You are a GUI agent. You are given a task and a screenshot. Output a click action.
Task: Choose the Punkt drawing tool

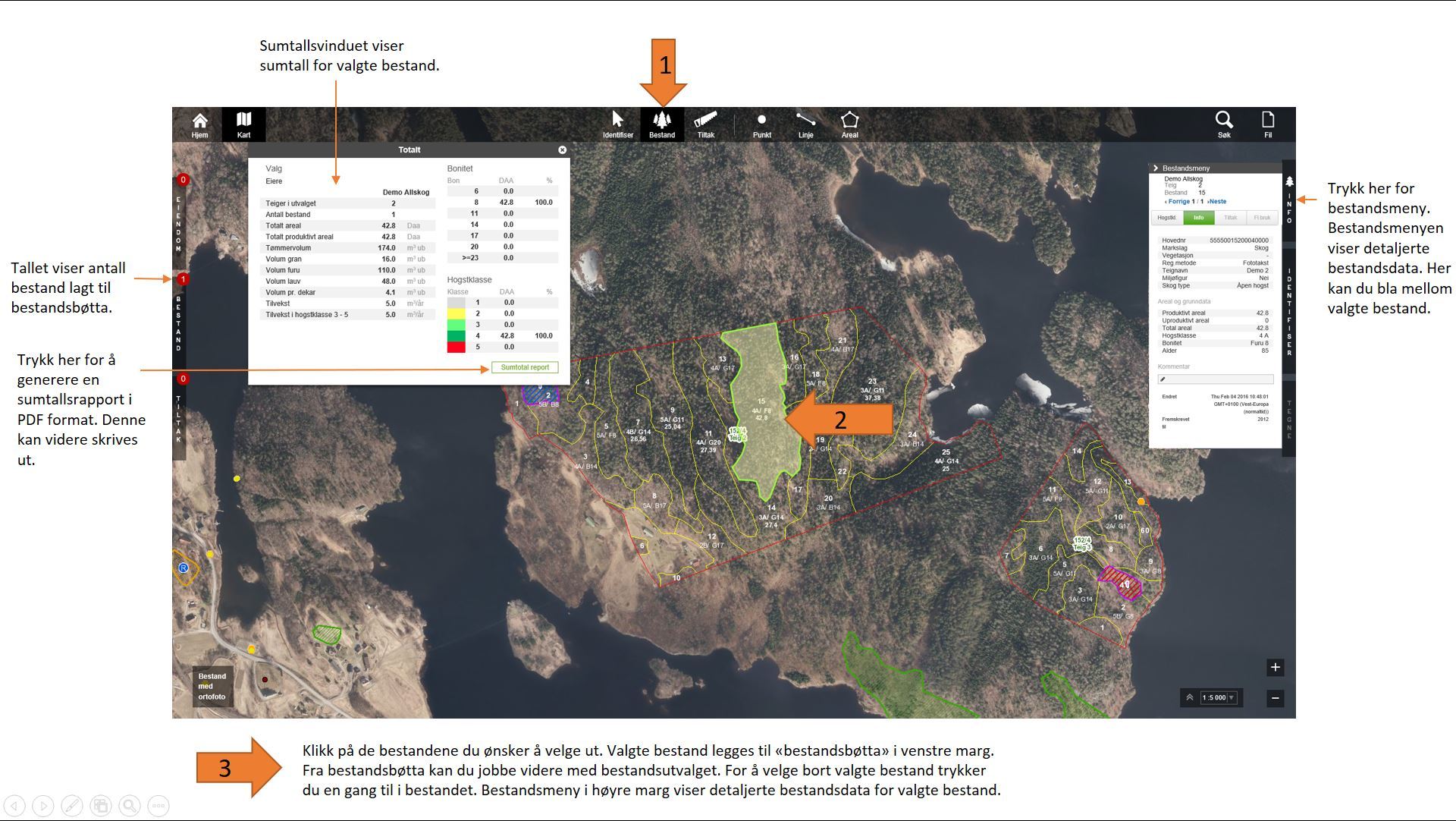point(761,124)
